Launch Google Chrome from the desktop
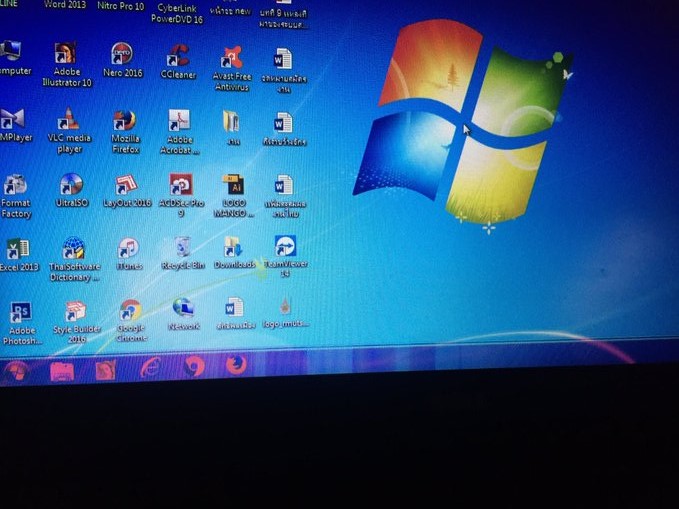 [x=130, y=311]
